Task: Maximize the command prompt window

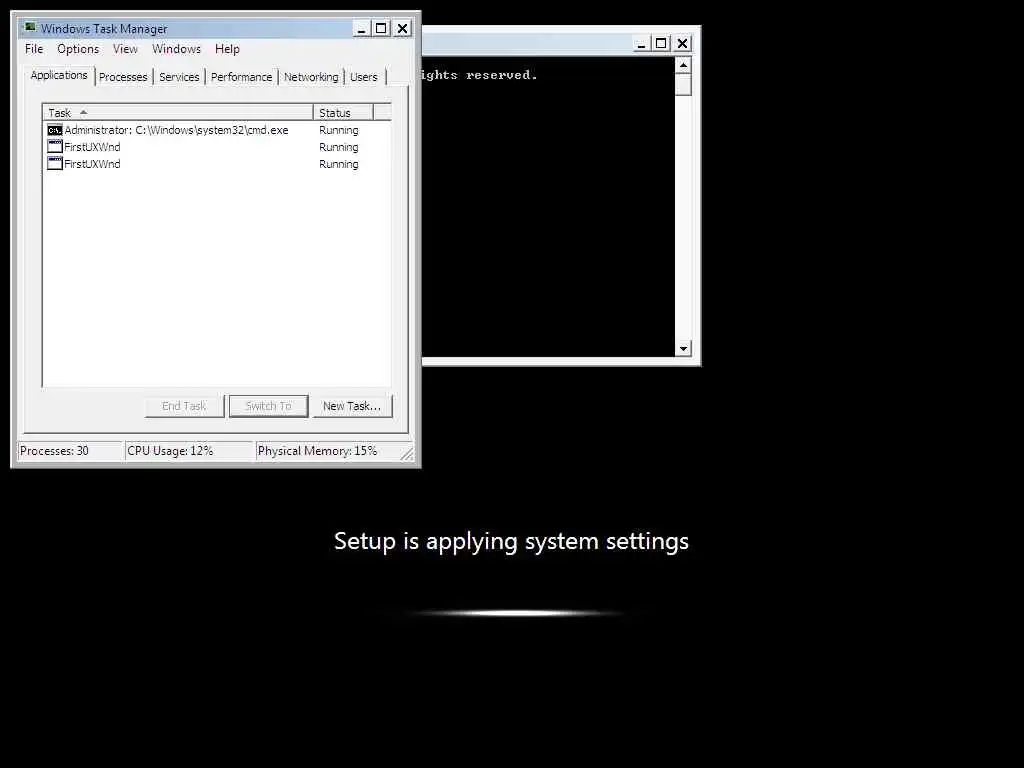Action: click(x=661, y=43)
